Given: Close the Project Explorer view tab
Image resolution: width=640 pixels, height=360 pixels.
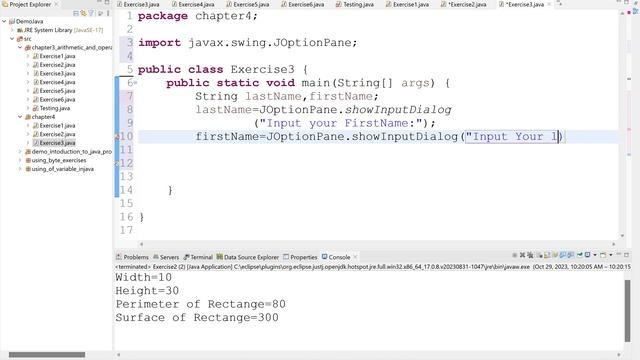Looking at the screenshot, I should coord(56,4).
